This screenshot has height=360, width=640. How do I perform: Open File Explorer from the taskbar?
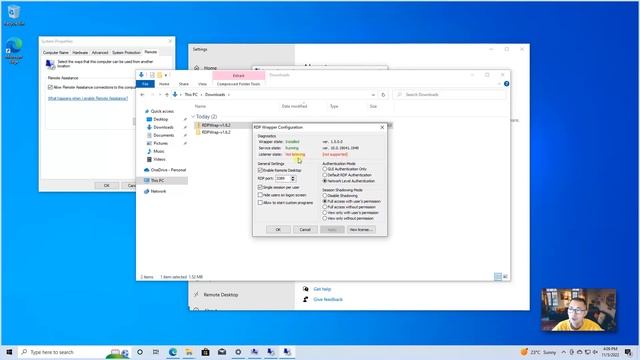[x=189, y=352]
